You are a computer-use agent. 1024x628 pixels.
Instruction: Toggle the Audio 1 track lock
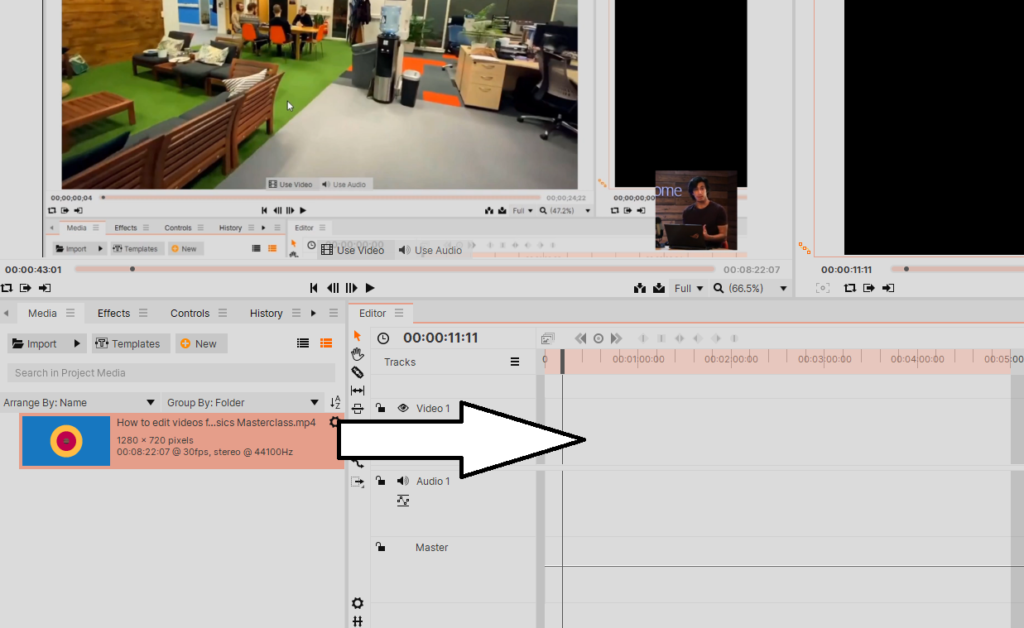pyautogui.click(x=380, y=481)
